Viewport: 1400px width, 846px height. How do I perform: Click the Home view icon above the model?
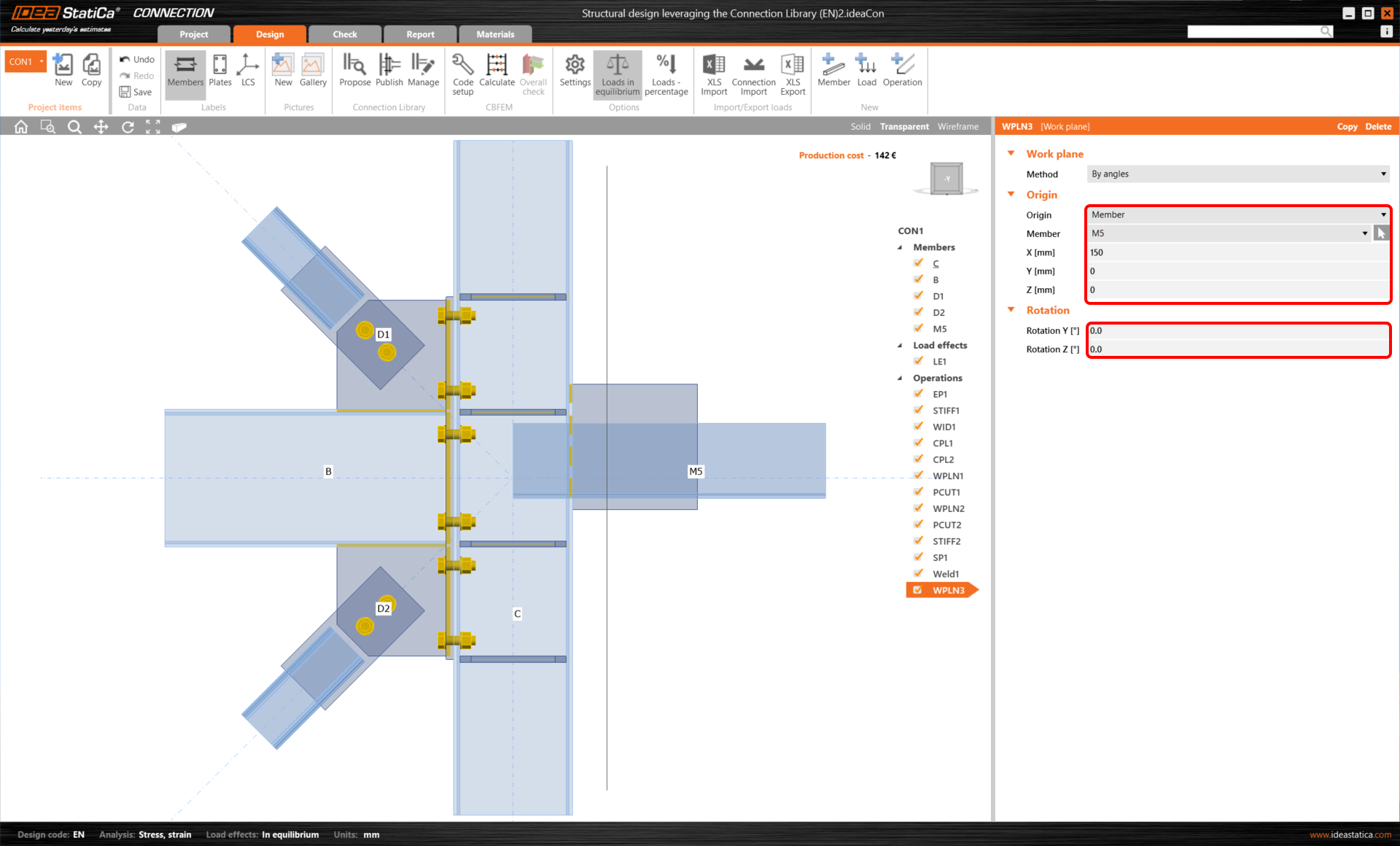coord(20,126)
